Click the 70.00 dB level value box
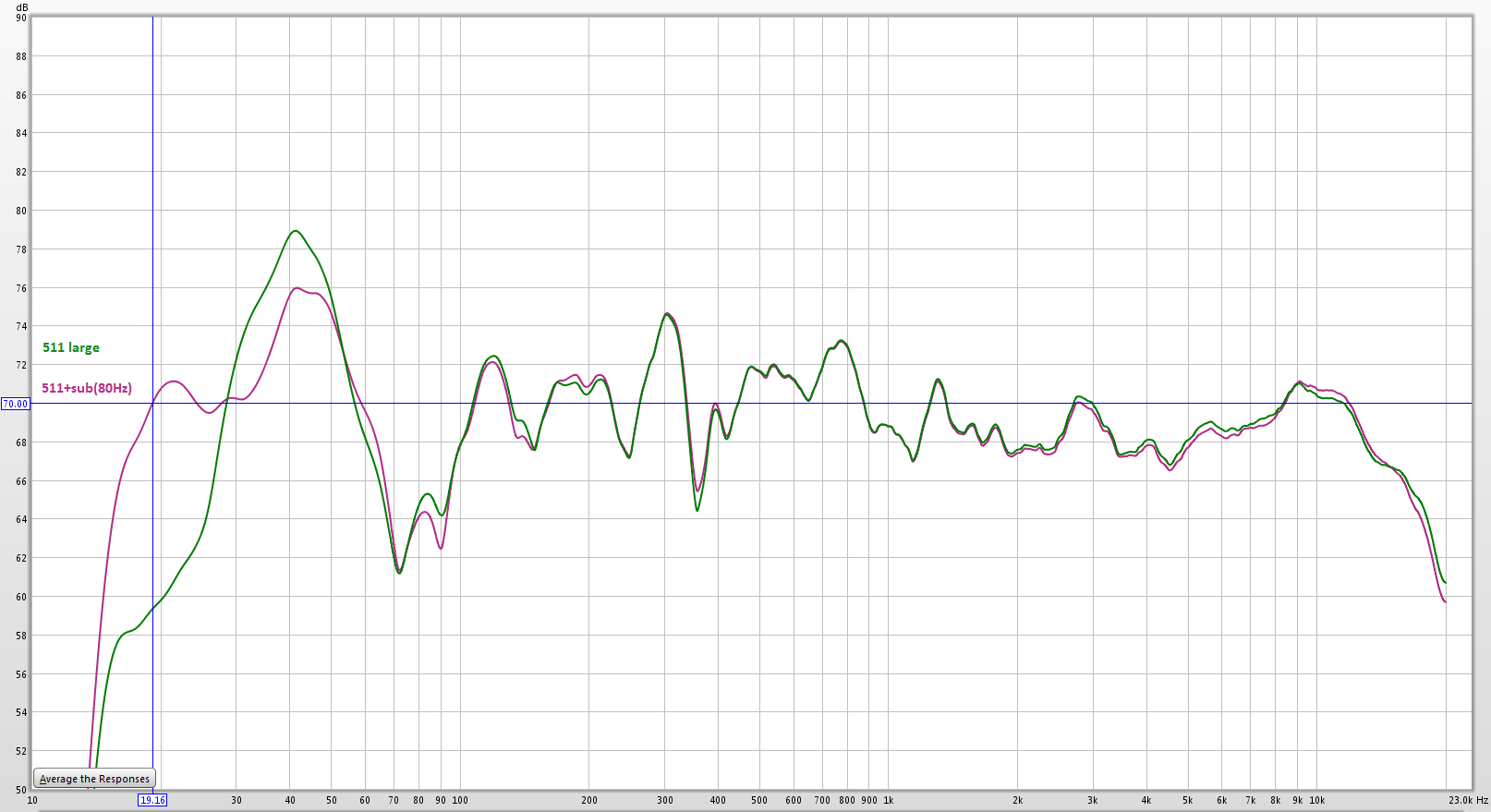The width and height of the screenshot is (1491, 812). (x=15, y=404)
